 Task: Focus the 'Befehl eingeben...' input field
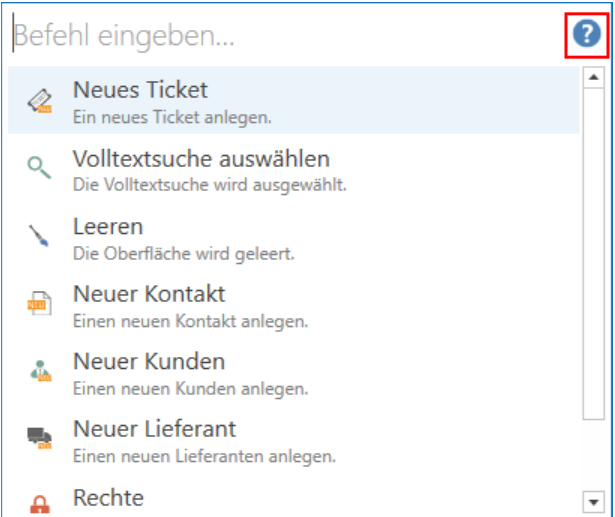tap(280, 37)
